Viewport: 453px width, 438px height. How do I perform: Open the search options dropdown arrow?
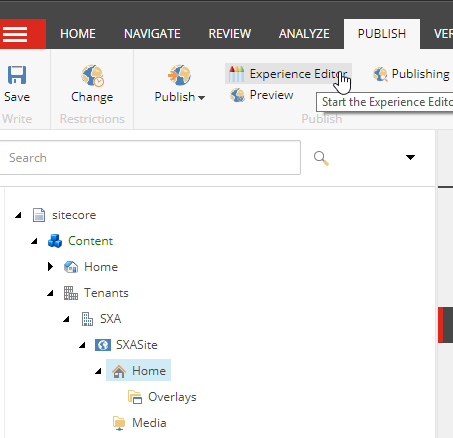click(410, 157)
